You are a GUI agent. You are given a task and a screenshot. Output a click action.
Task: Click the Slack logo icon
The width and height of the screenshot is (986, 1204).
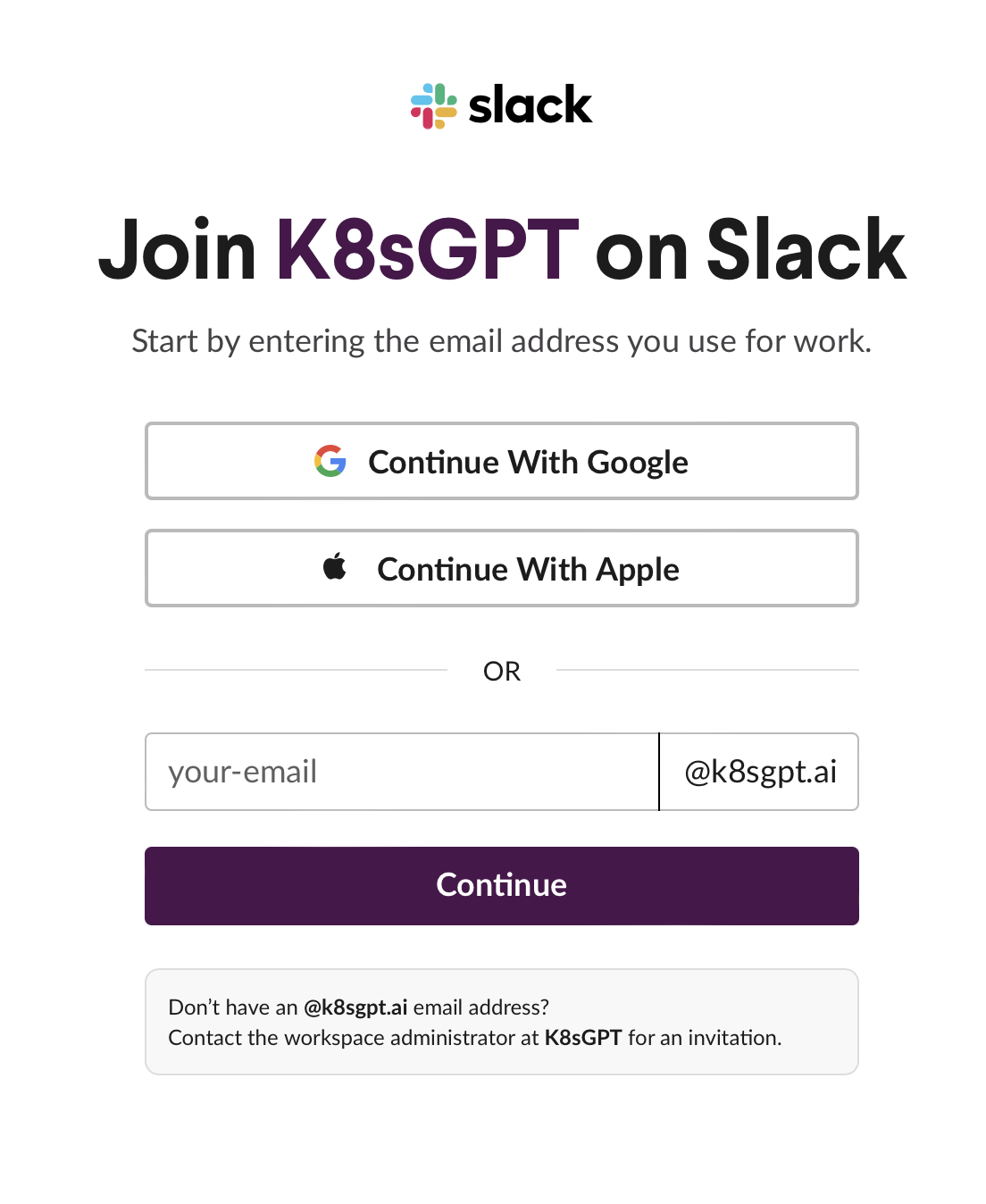pyautogui.click(x=435, y=105)
